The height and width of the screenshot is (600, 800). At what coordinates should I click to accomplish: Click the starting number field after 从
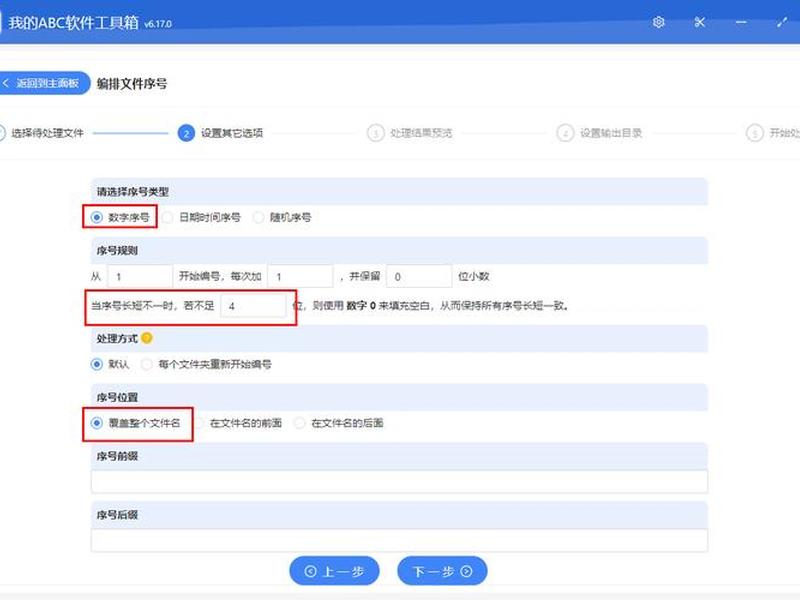click(x=140, y=276)
